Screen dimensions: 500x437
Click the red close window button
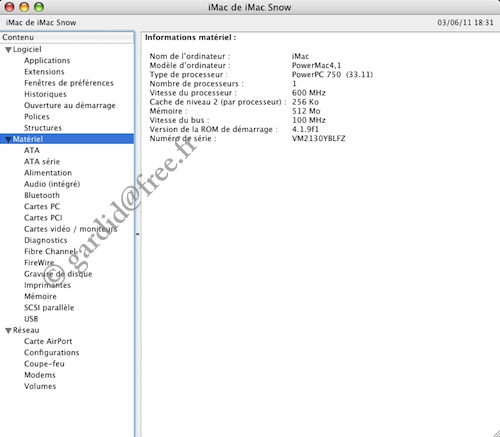click(x=9, y=7)
